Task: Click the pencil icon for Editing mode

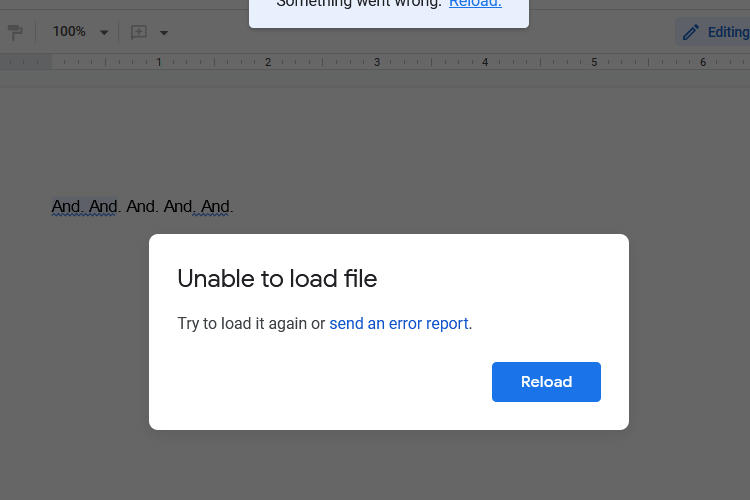Action: point(690,32)
